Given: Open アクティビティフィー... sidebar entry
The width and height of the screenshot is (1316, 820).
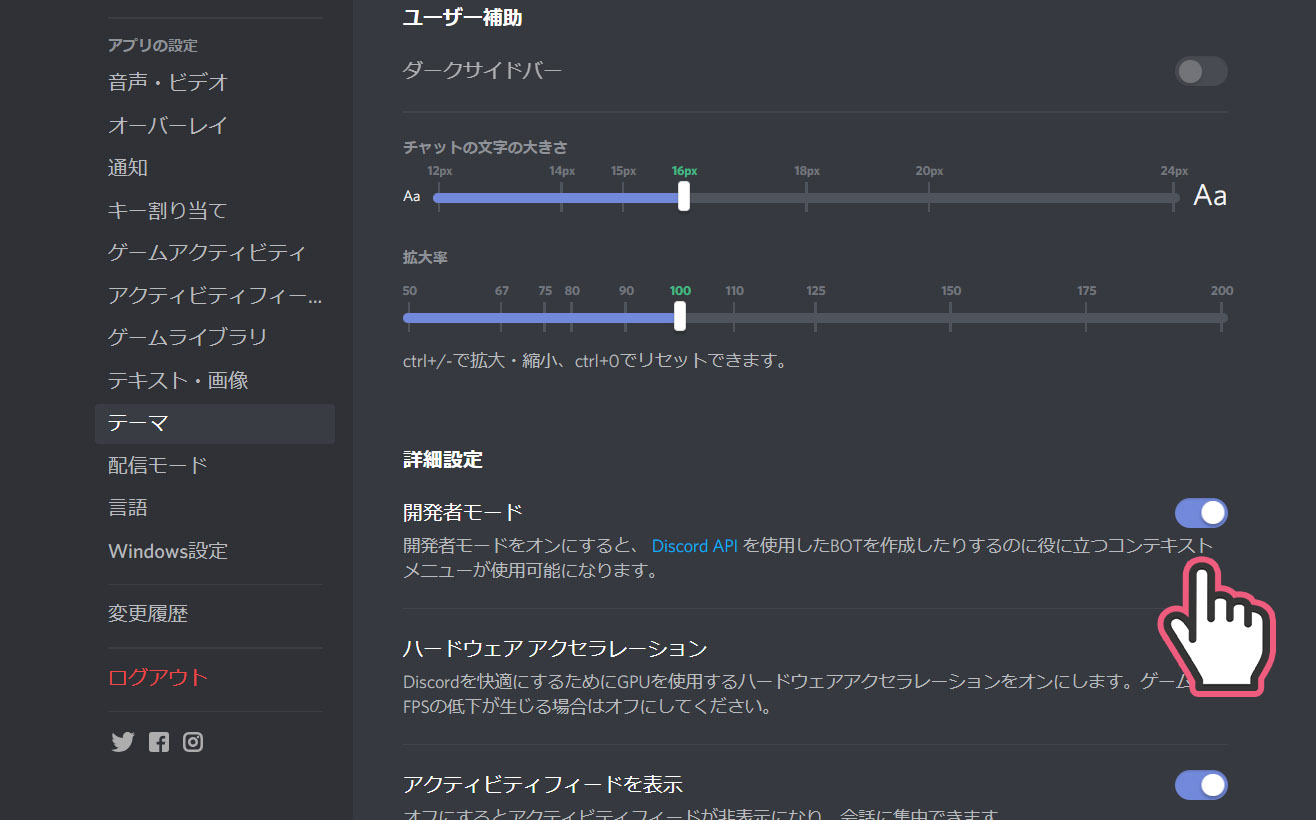Looking at the screenshot, I should (x=215, y=295).
